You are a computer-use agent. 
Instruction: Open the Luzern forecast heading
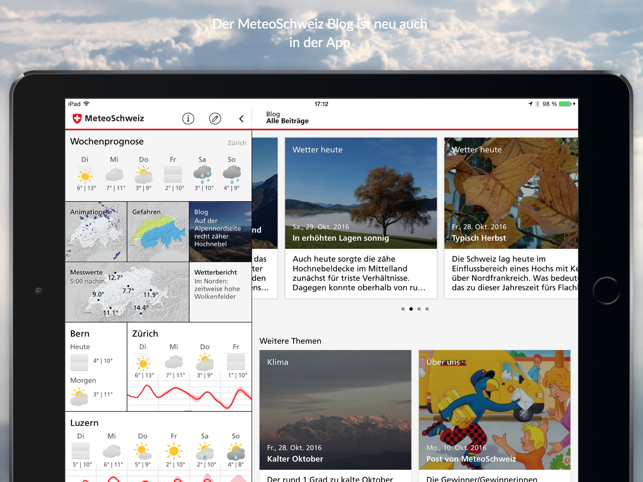tap(84, 423)
